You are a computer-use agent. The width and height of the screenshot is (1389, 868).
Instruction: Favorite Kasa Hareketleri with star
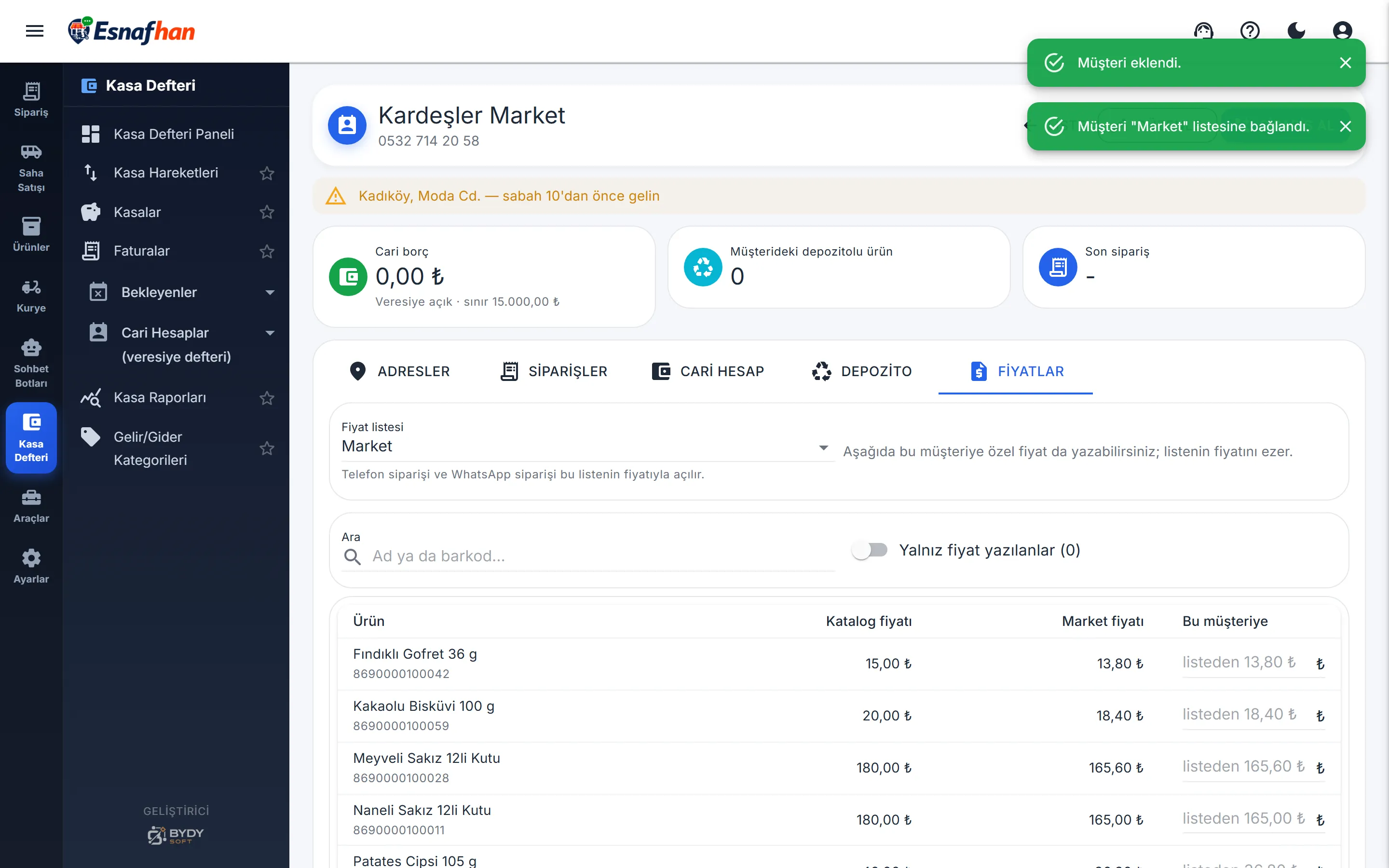(x=267, y=173)
